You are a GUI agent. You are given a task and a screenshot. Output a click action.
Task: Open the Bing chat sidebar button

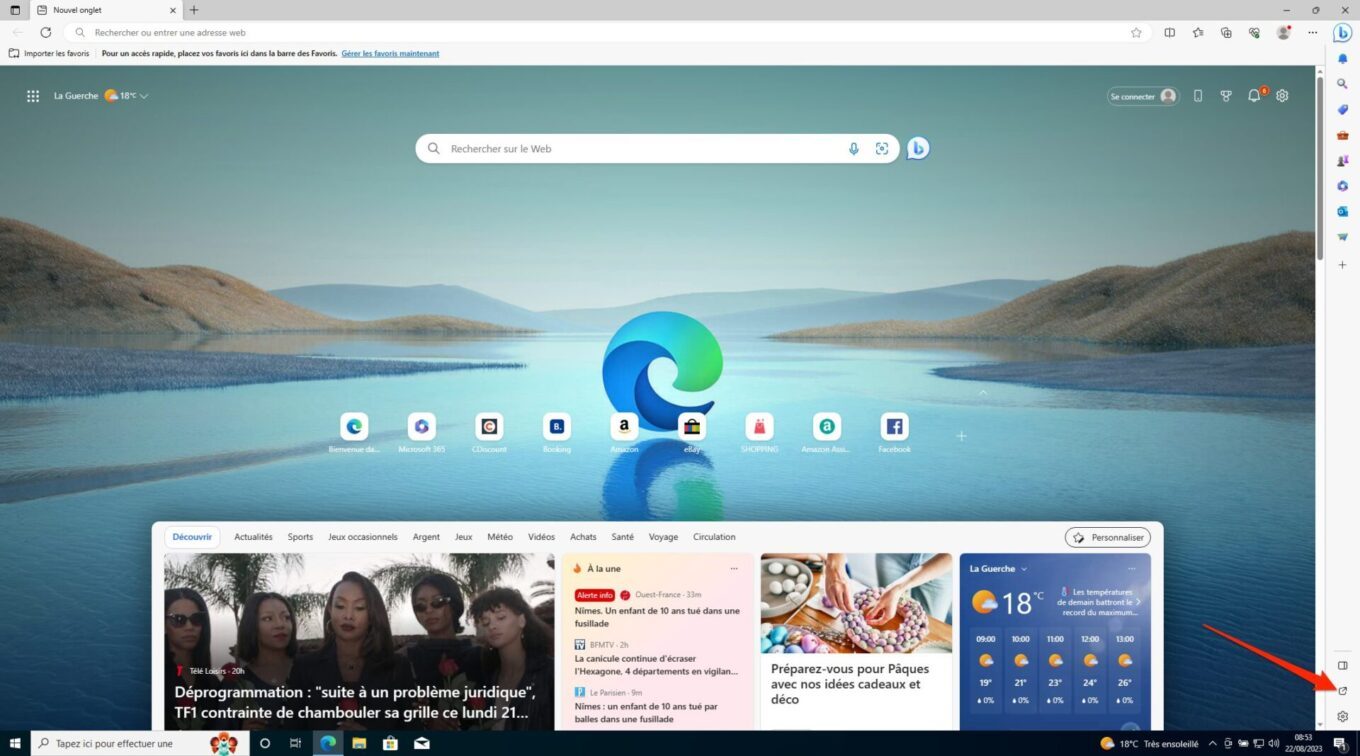click(1342, 32)
